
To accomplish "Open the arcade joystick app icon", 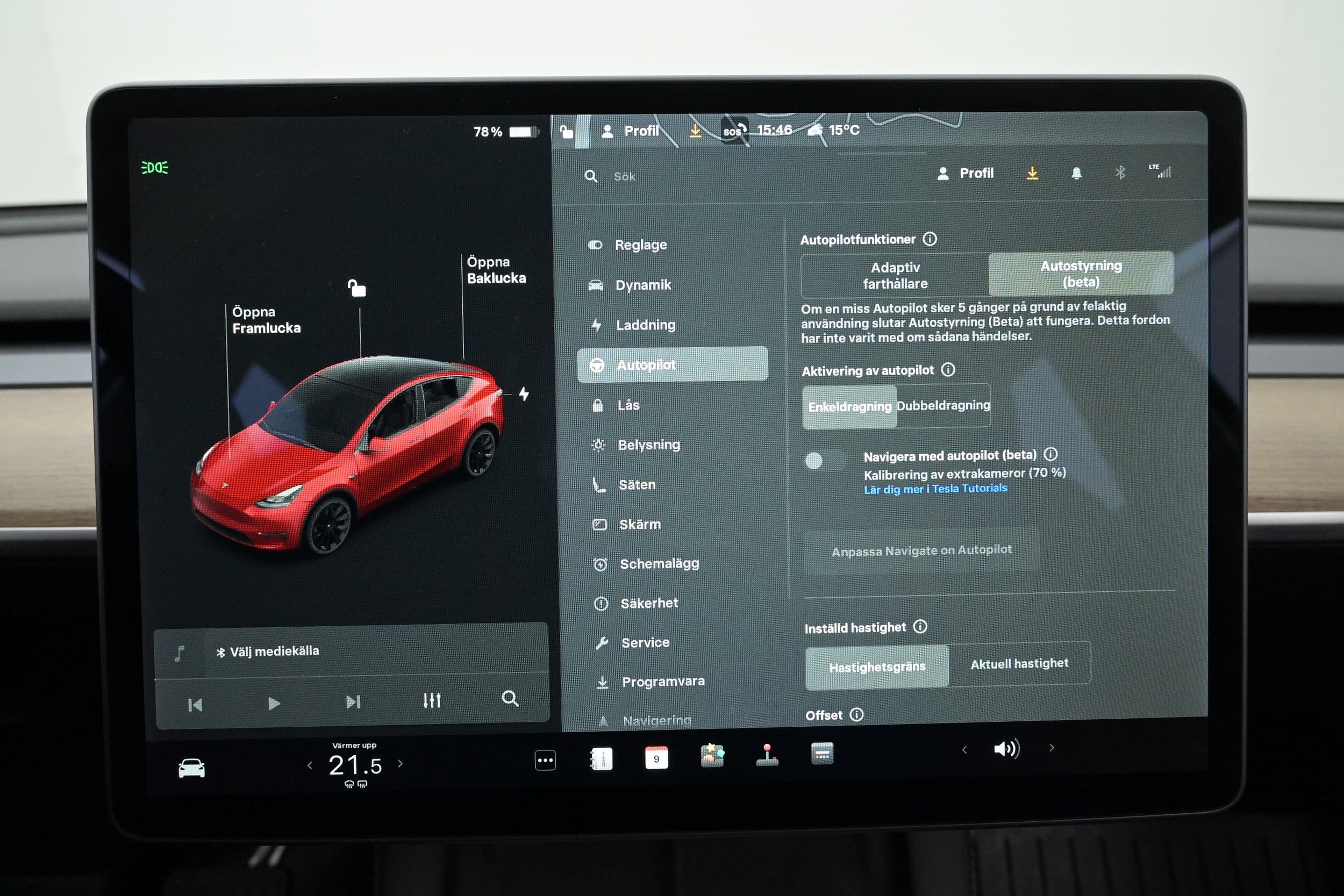I will click(x=767, y=755).
